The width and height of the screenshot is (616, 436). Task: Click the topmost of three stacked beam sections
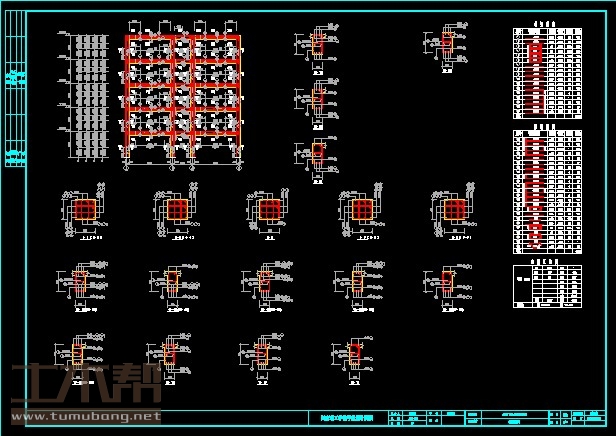(x=316, y=48)
